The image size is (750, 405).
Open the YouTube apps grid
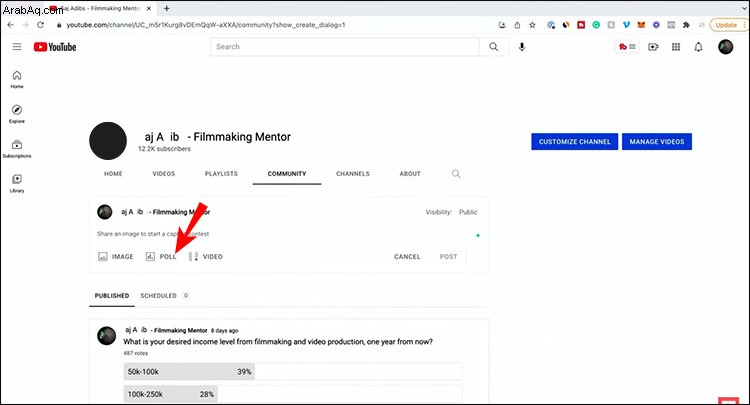[676, 47]
